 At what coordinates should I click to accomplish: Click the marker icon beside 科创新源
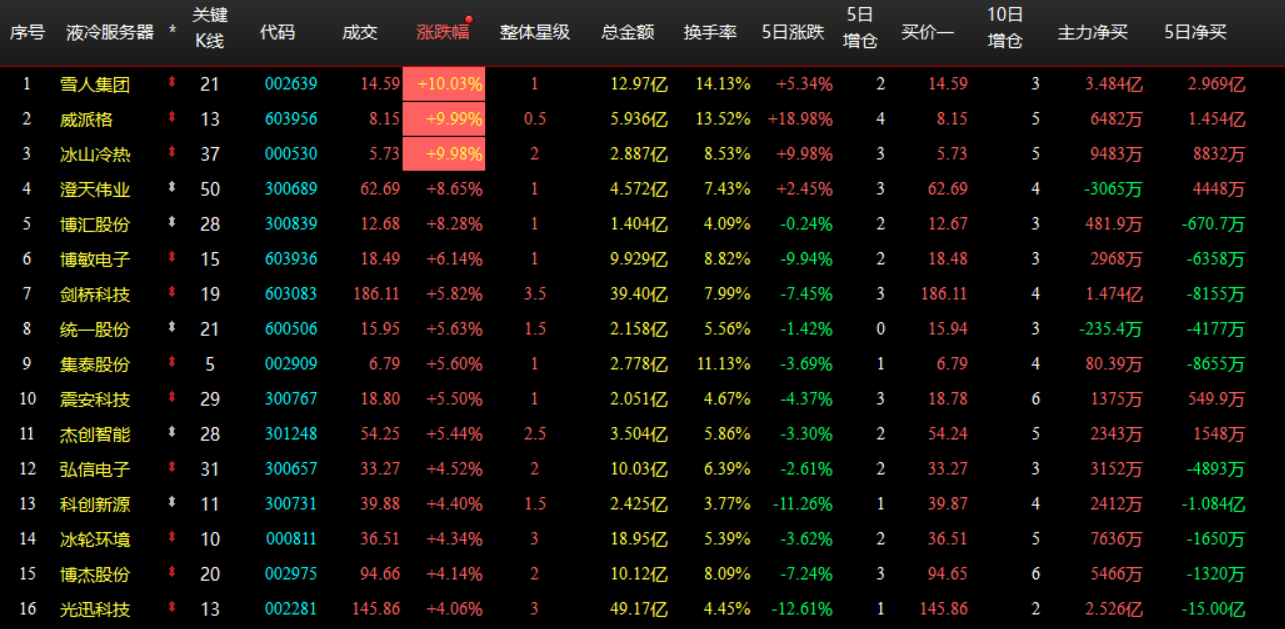pyautogui.click(x=172, y=503)
